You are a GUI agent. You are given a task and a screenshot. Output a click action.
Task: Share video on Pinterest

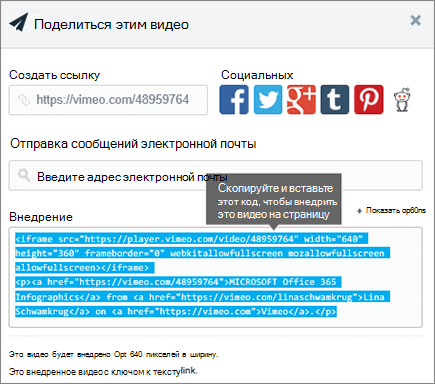pyautogui.click(x=369, y=100)
